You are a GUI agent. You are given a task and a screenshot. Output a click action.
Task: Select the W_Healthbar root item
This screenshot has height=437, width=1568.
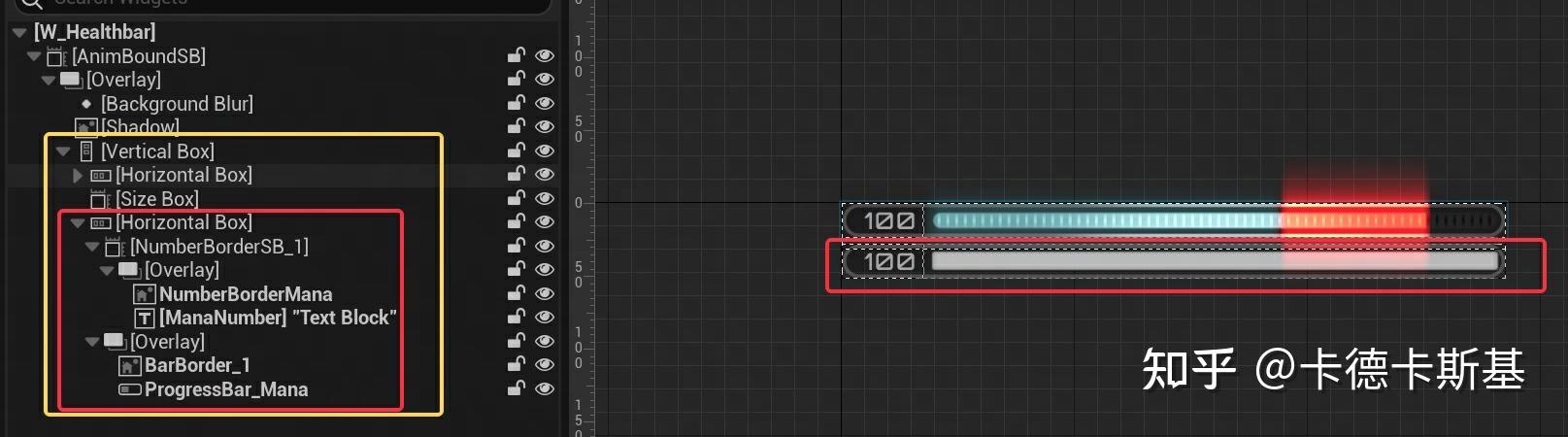[94, 32]
